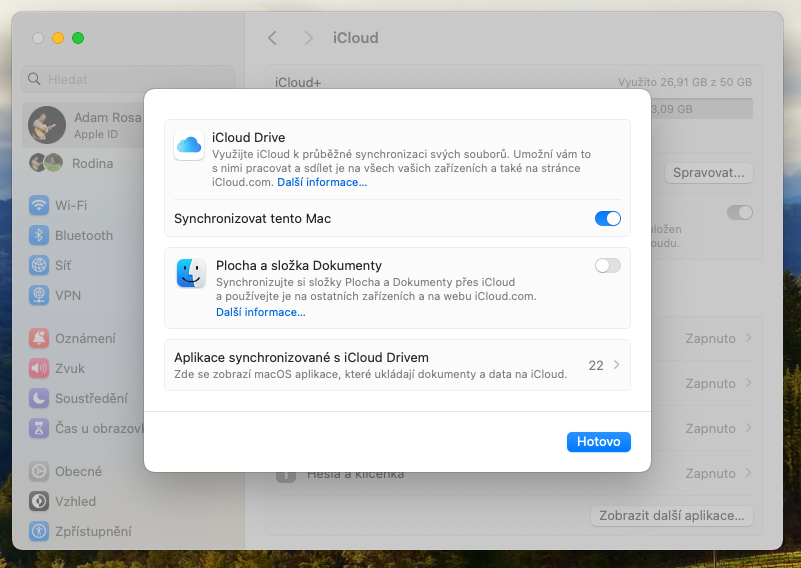Toggle the switch below Spravovat button

739,212
